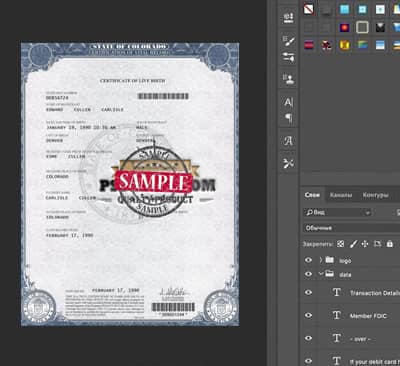Screen dimensions: 400x366
Task: Collapse the data layer group
Action: (321, 274)
